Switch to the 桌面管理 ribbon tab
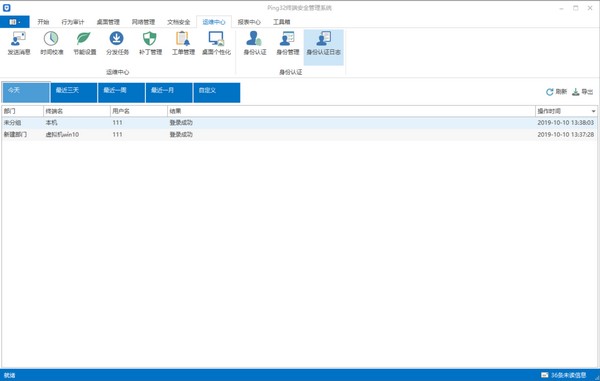 coord(108,22)
